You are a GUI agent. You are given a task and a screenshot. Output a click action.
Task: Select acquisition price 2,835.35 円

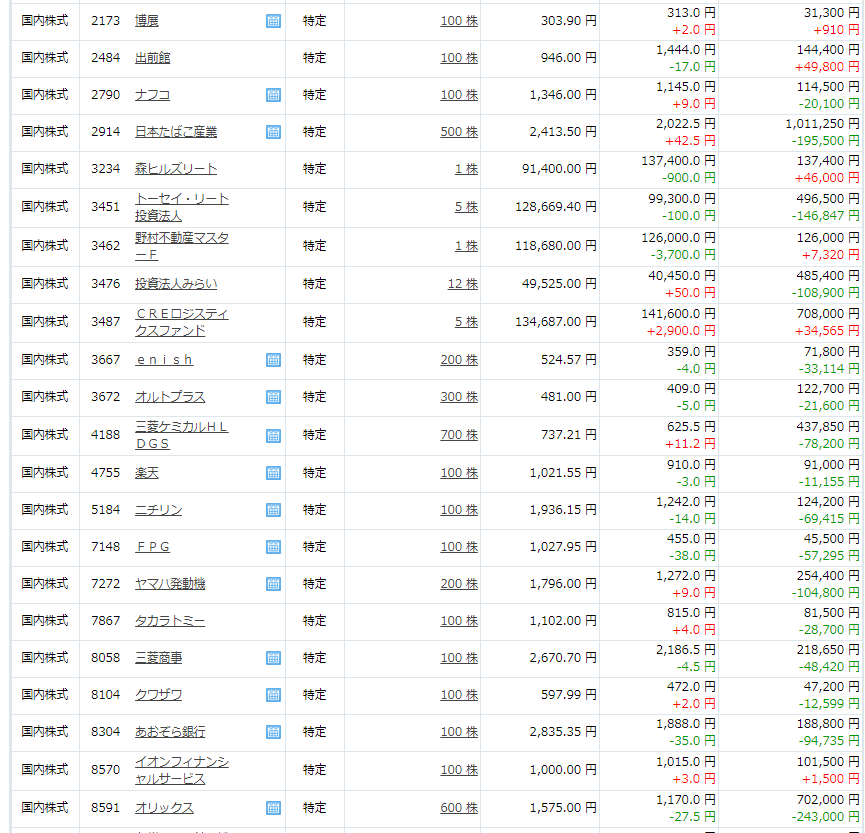coord(563,731)
